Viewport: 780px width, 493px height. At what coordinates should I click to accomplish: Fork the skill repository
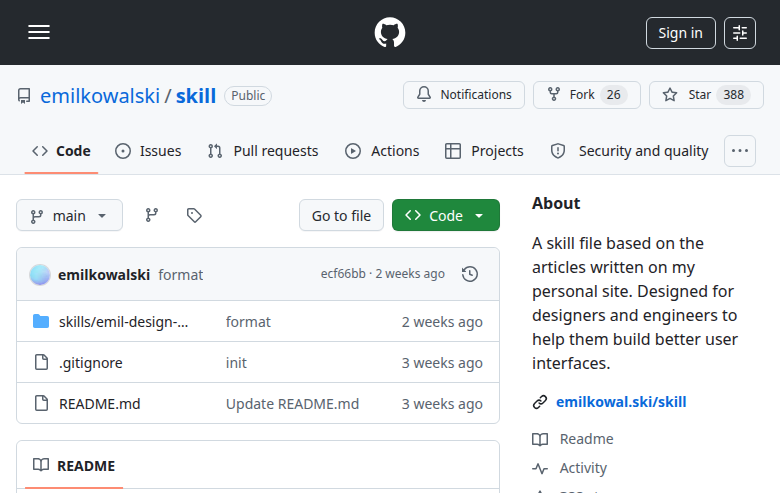[586, 95]
